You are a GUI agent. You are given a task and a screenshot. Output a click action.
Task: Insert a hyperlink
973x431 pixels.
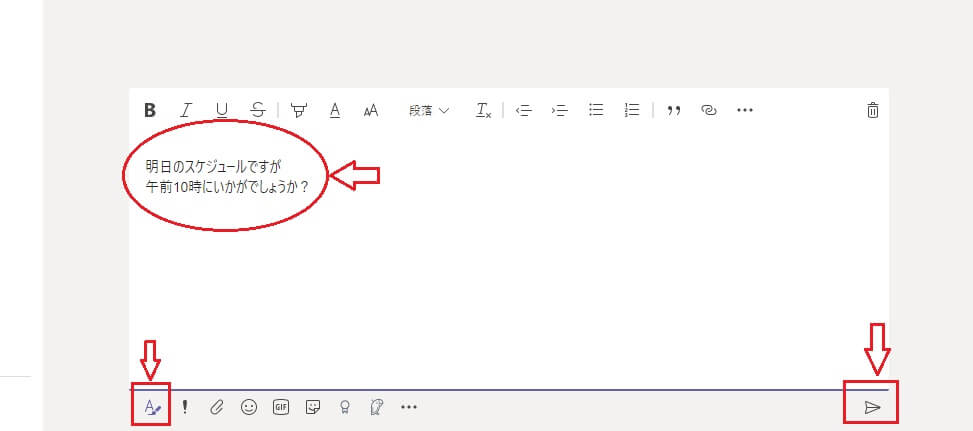709,111
